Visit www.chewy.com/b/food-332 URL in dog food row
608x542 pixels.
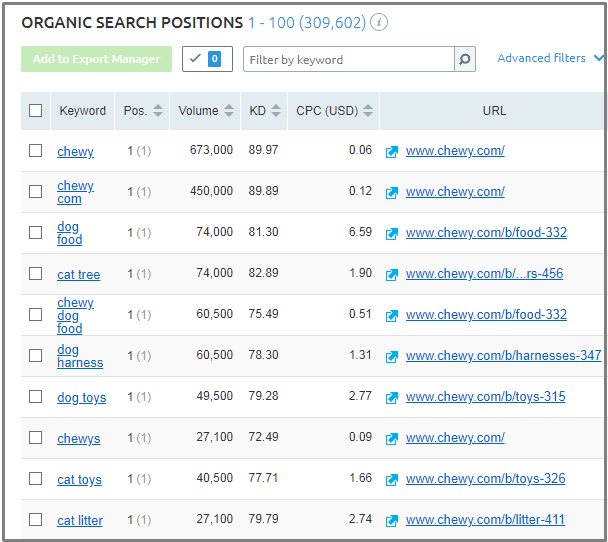(x=486, y=233)
